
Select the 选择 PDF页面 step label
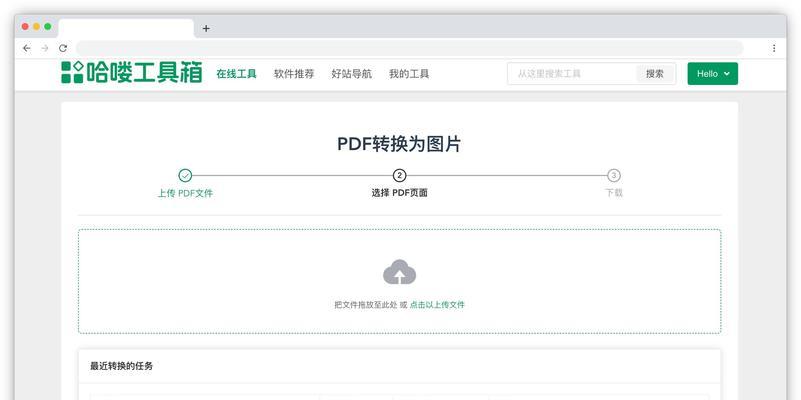click(x=399, y=193)
